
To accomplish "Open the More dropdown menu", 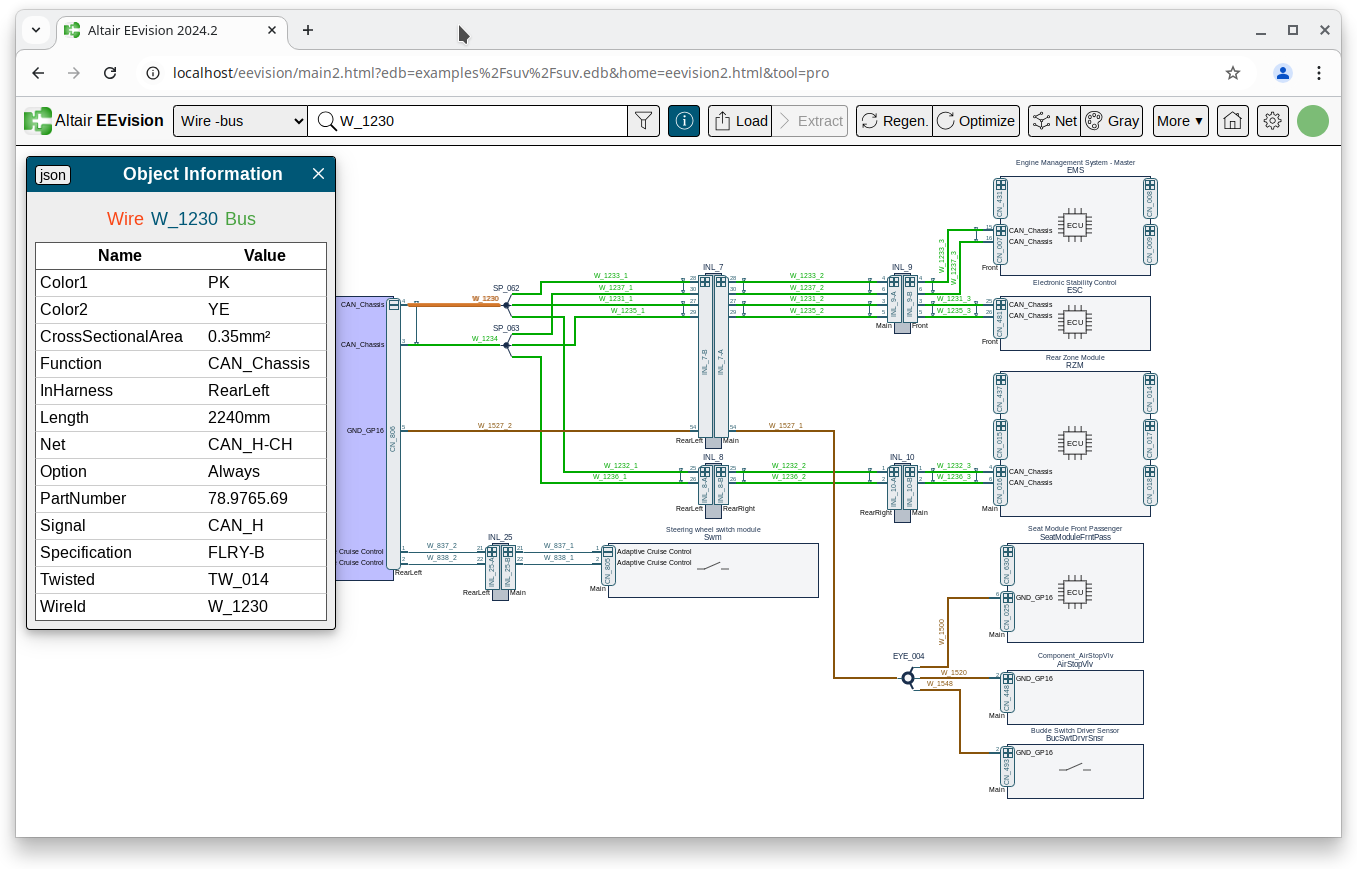I will tap(1180, 121).
